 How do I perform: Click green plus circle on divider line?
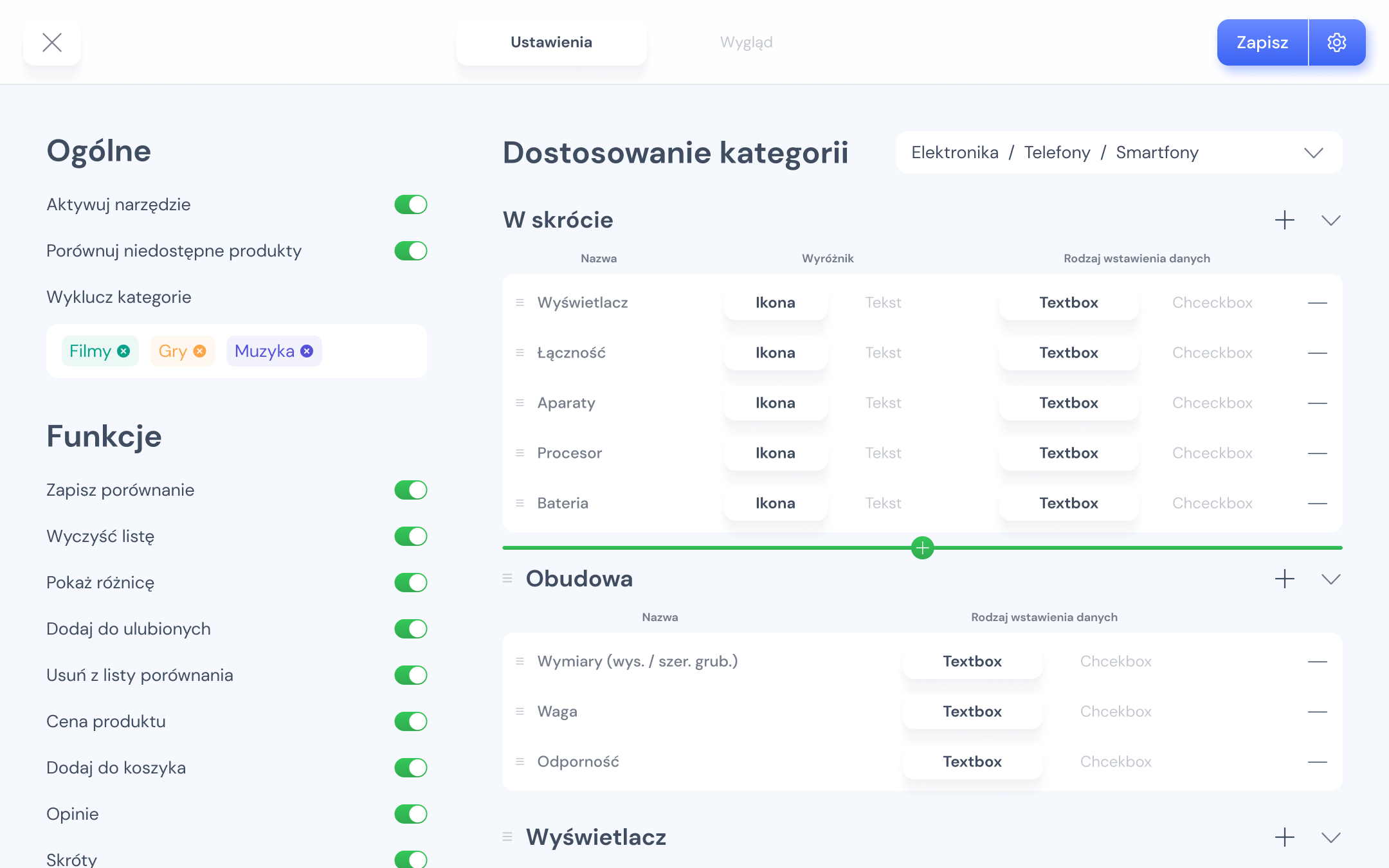[x=922, y=548]
